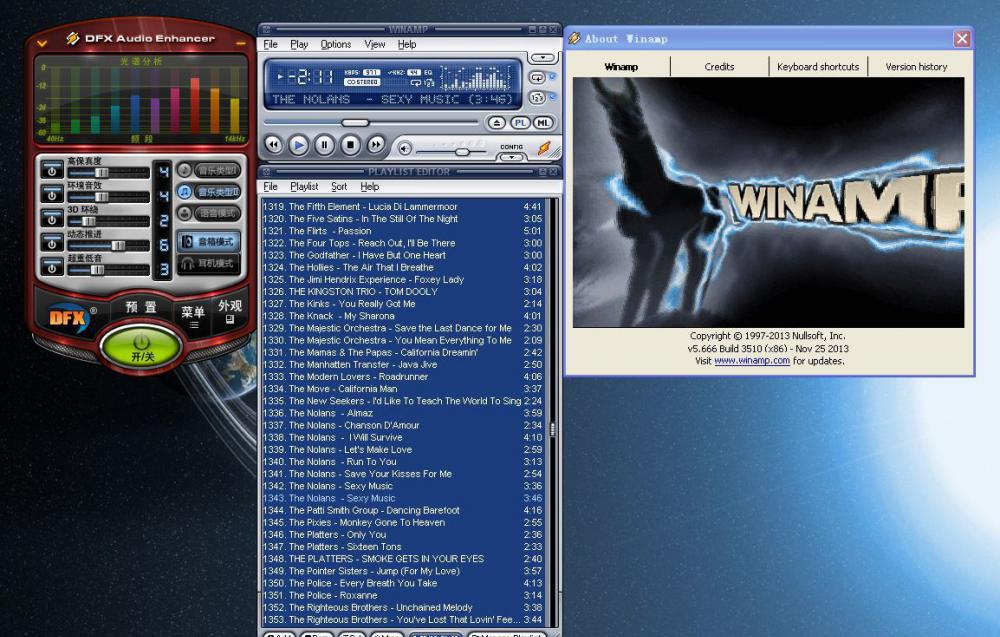Select 1350 The Police - Every Breath You Take
Image resolution: width=1000 pixels, height=637 pixels.
[x=402, y=583]
